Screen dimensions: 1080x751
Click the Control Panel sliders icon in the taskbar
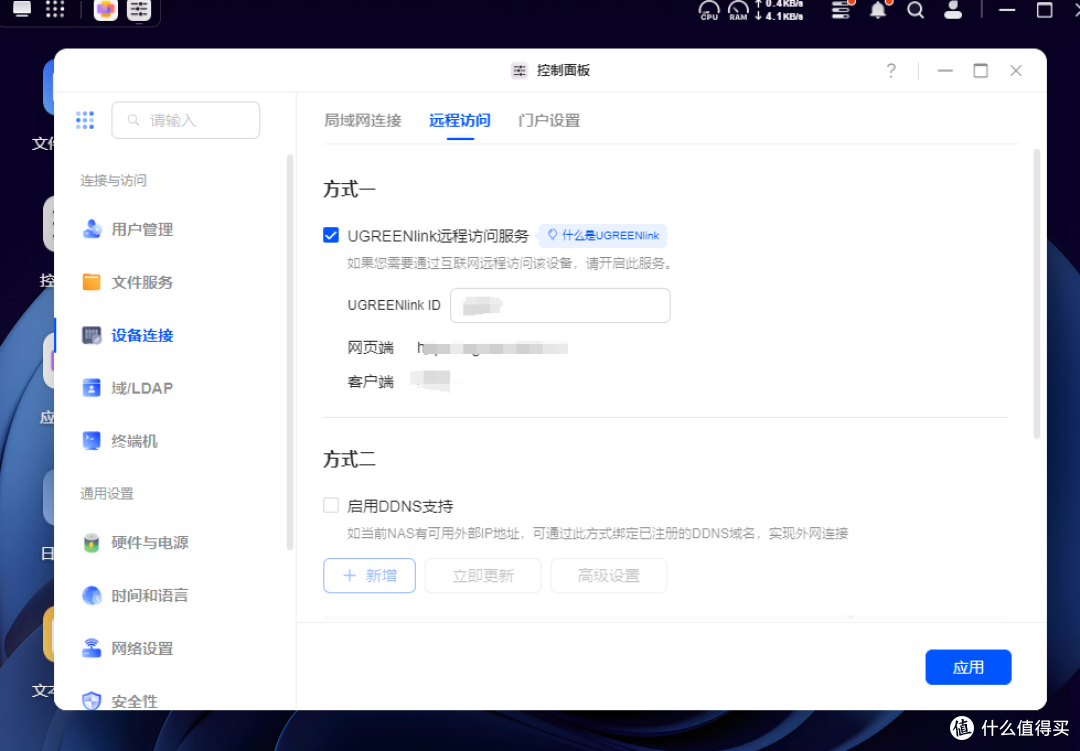coord(139,10)
